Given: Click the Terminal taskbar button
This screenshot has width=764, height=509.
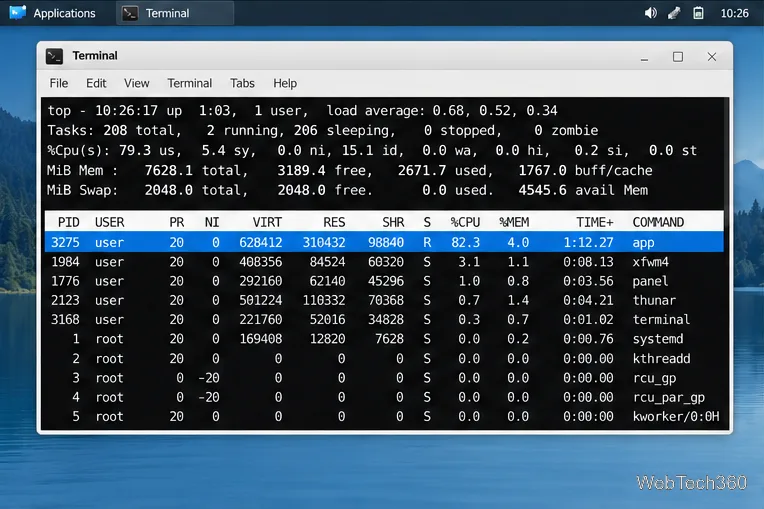Looking at the screenshot, I should click(x=175, y=13).
